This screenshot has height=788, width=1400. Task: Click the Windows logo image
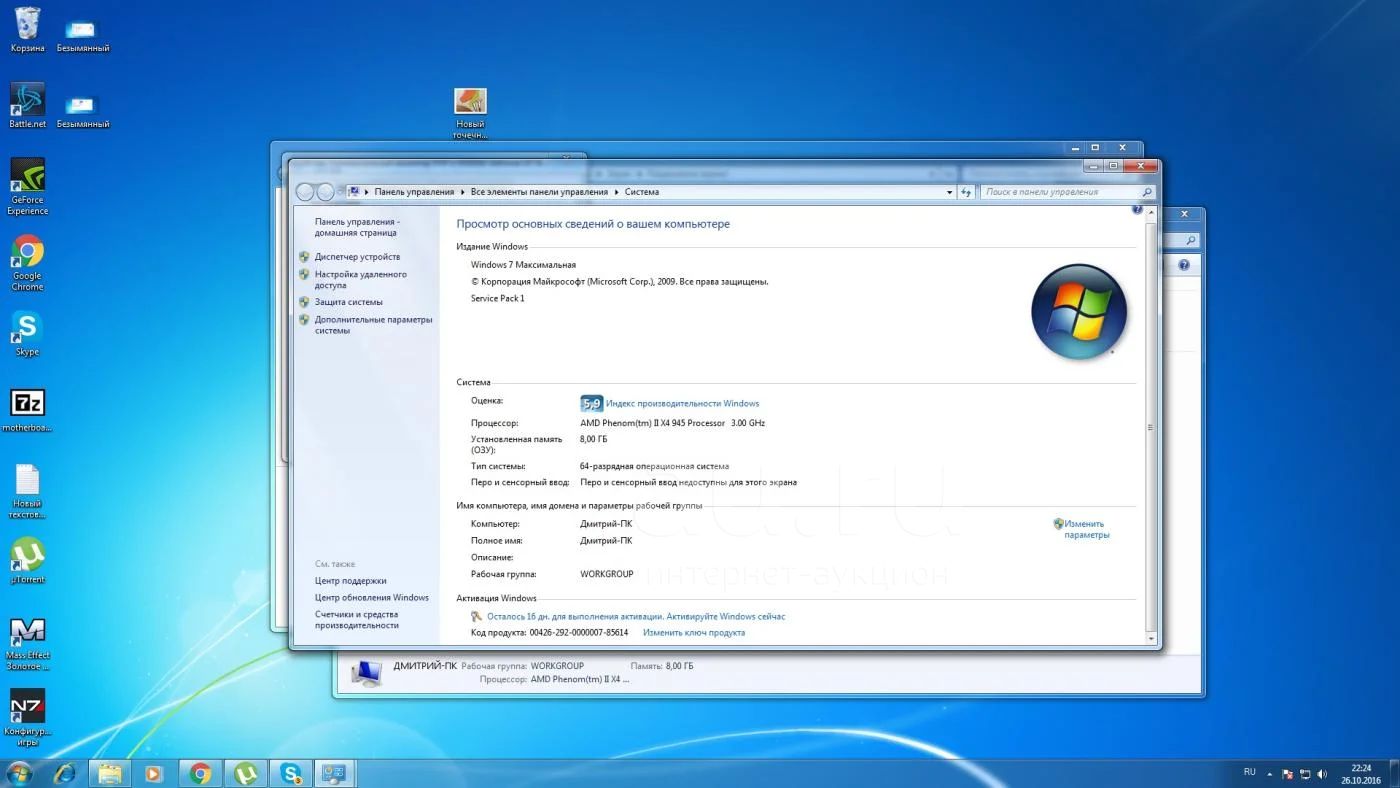point(1079,312)
